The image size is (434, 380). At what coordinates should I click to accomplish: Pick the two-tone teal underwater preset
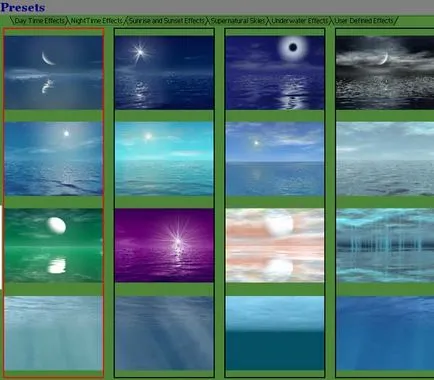[x=275, y=333]
